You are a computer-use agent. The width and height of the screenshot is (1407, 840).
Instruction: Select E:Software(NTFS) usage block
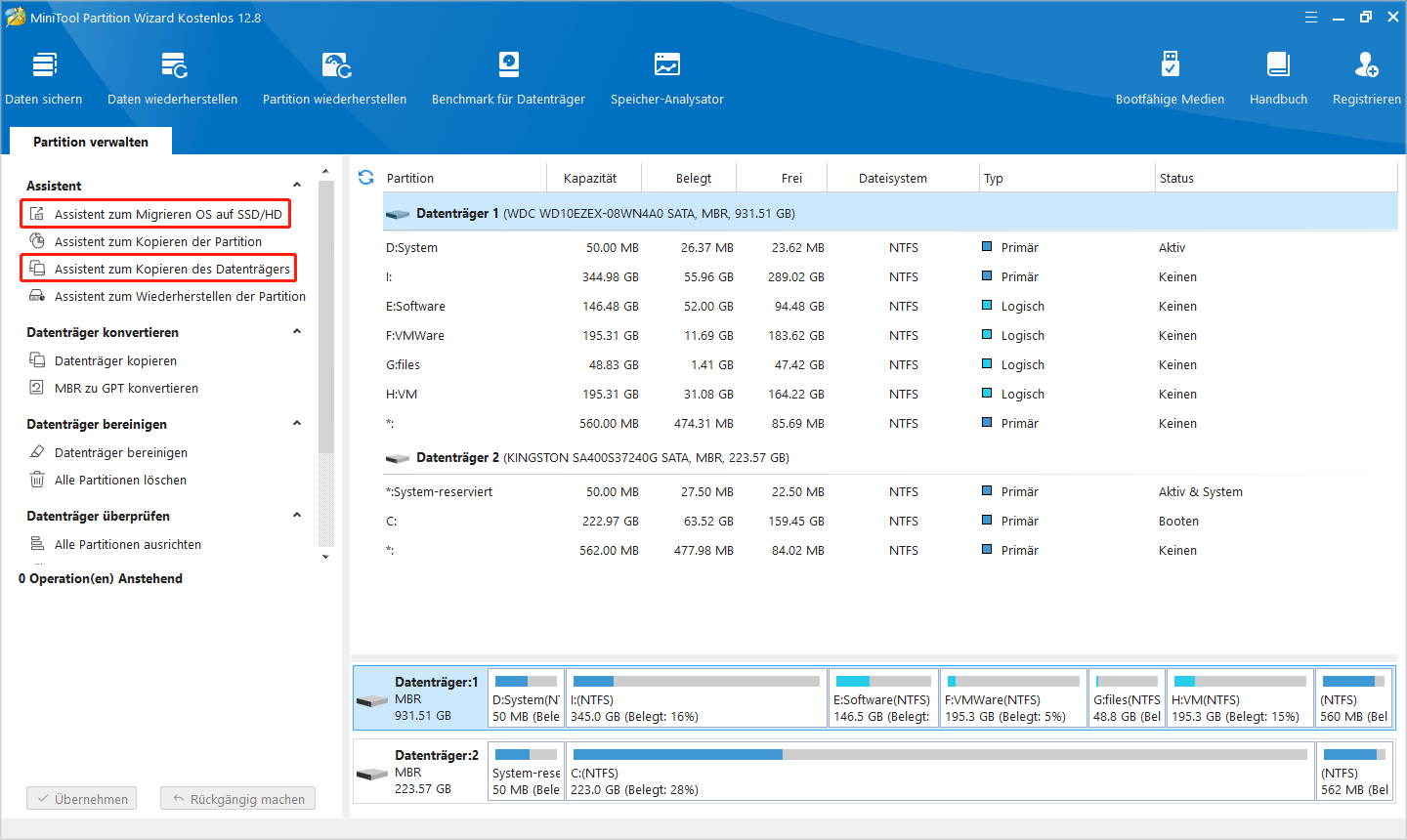[883, 698]
